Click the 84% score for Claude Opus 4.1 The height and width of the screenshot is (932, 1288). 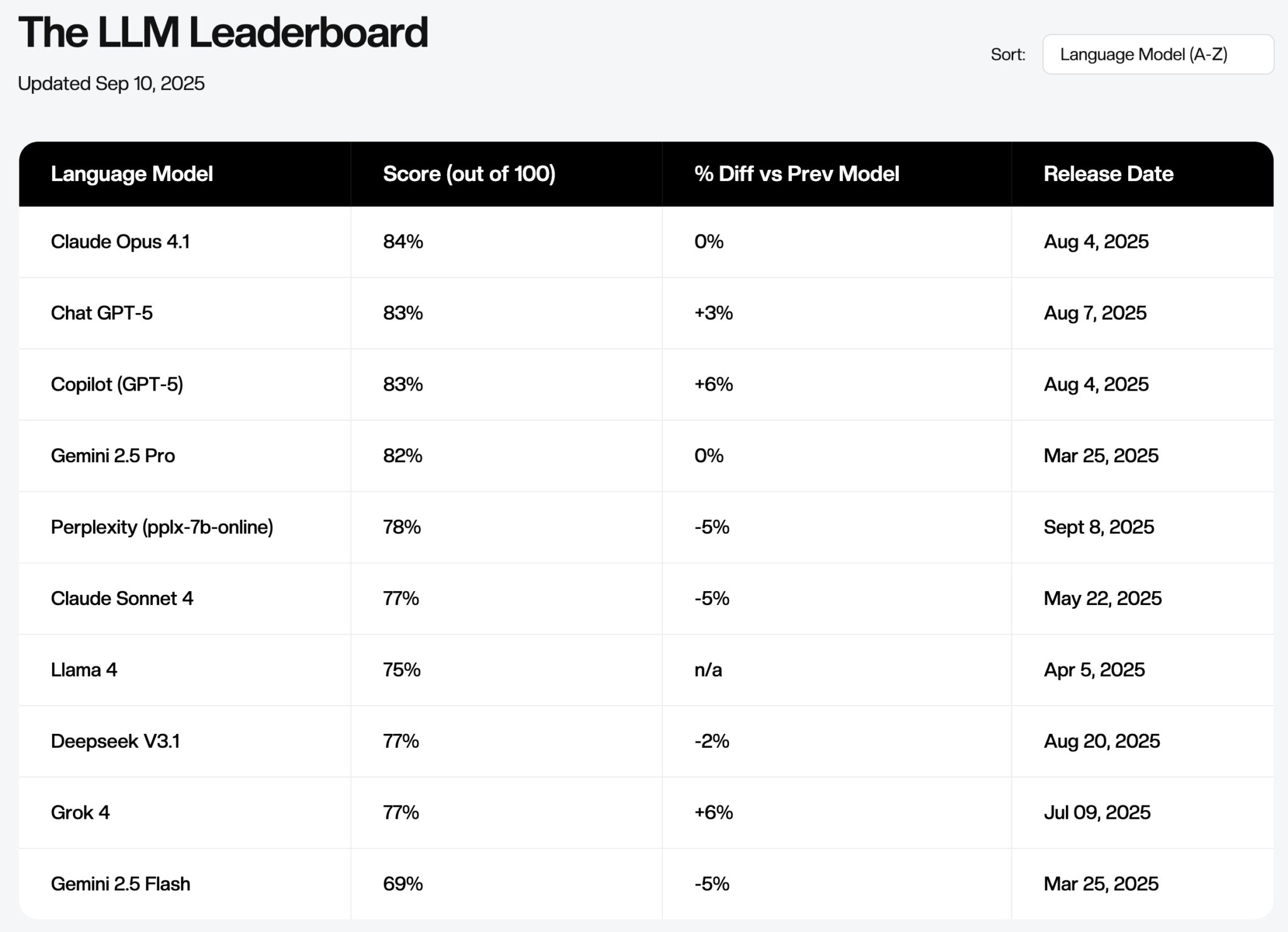(402, 241)
